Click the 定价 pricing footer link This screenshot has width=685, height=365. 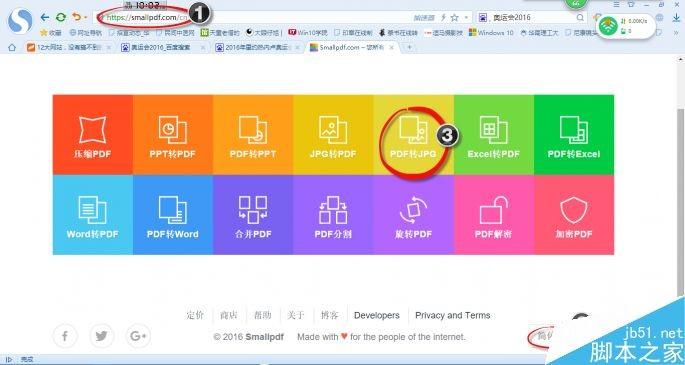click(195, 315)
